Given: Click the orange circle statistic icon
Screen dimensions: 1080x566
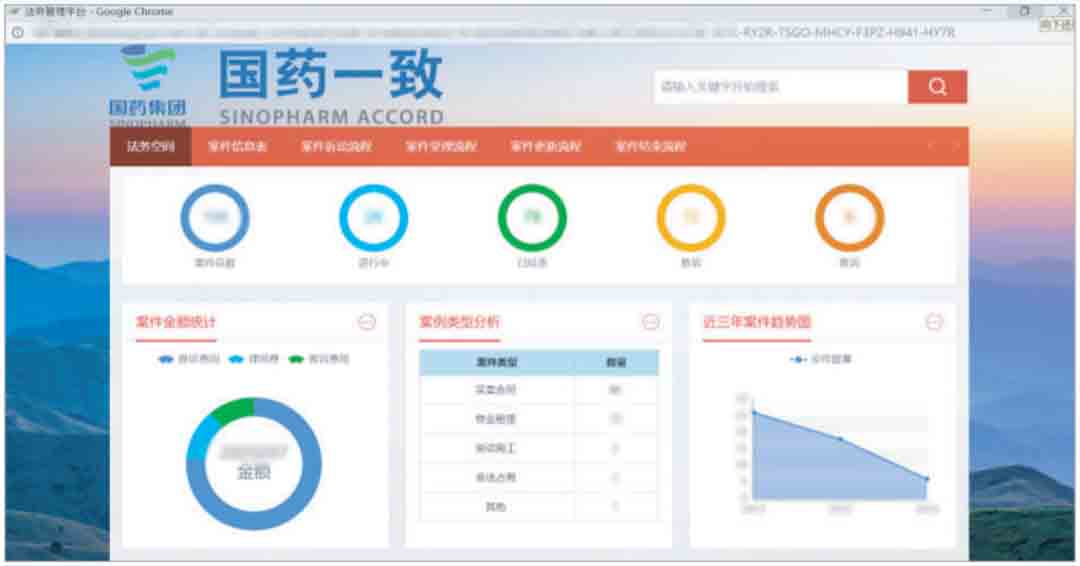Looking at the screenshot, I should coord(850,218).
